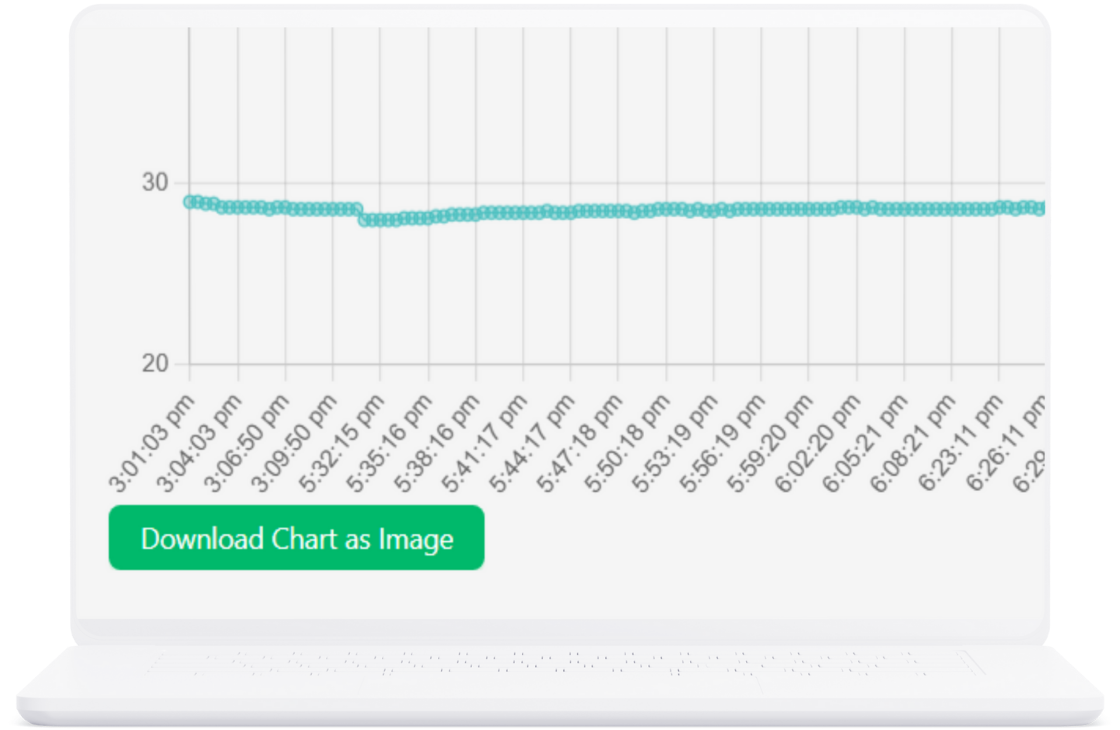
Task: Click the 20 value on the y-axis
Action: [x=155, y=364]
